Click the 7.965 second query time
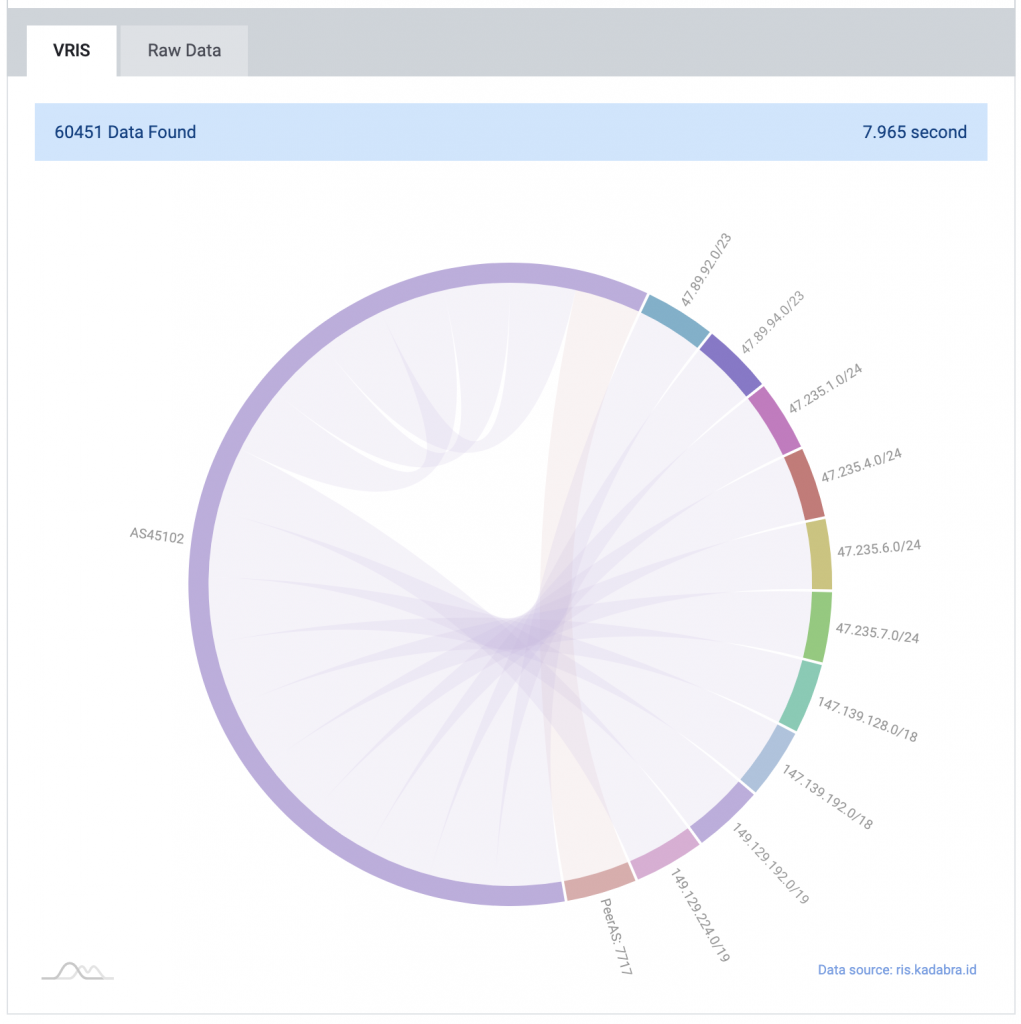 [915, 132]
